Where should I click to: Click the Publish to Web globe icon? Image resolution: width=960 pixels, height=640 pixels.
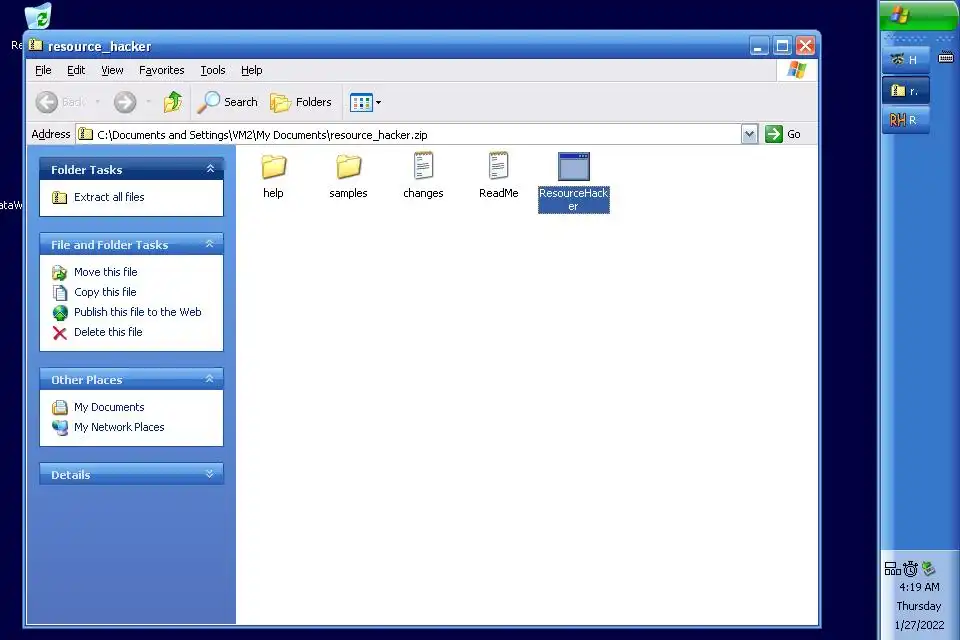(x=59, y=313)
